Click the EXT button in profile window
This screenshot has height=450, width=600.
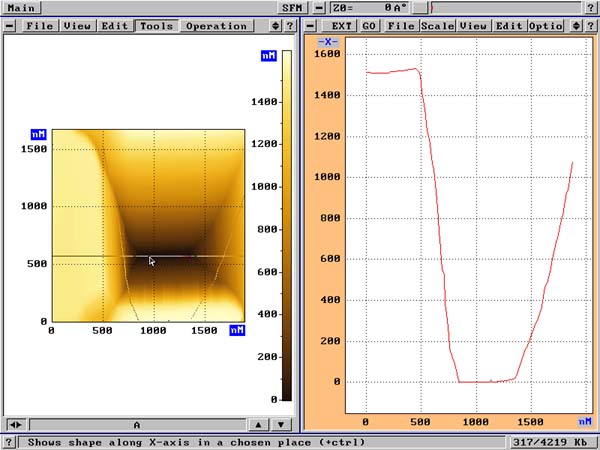click(342, 25)
